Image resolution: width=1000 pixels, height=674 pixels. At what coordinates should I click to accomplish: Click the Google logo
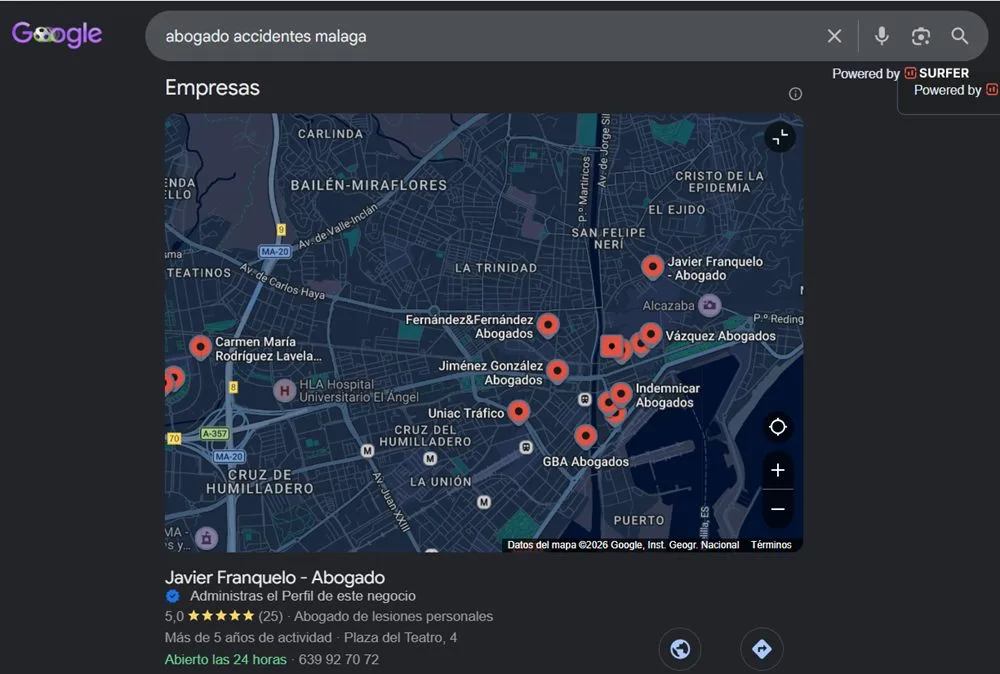(x=57, y=34)
